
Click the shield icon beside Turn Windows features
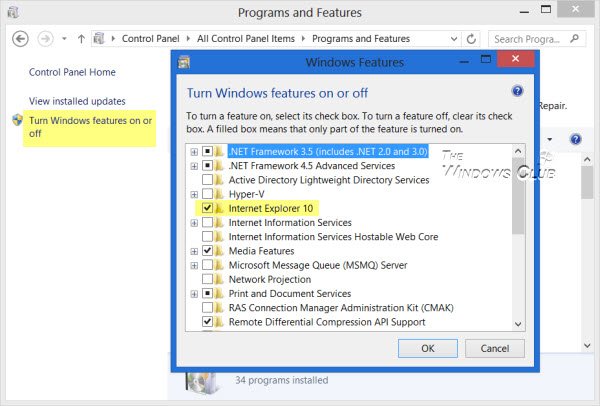click(17, 120)
